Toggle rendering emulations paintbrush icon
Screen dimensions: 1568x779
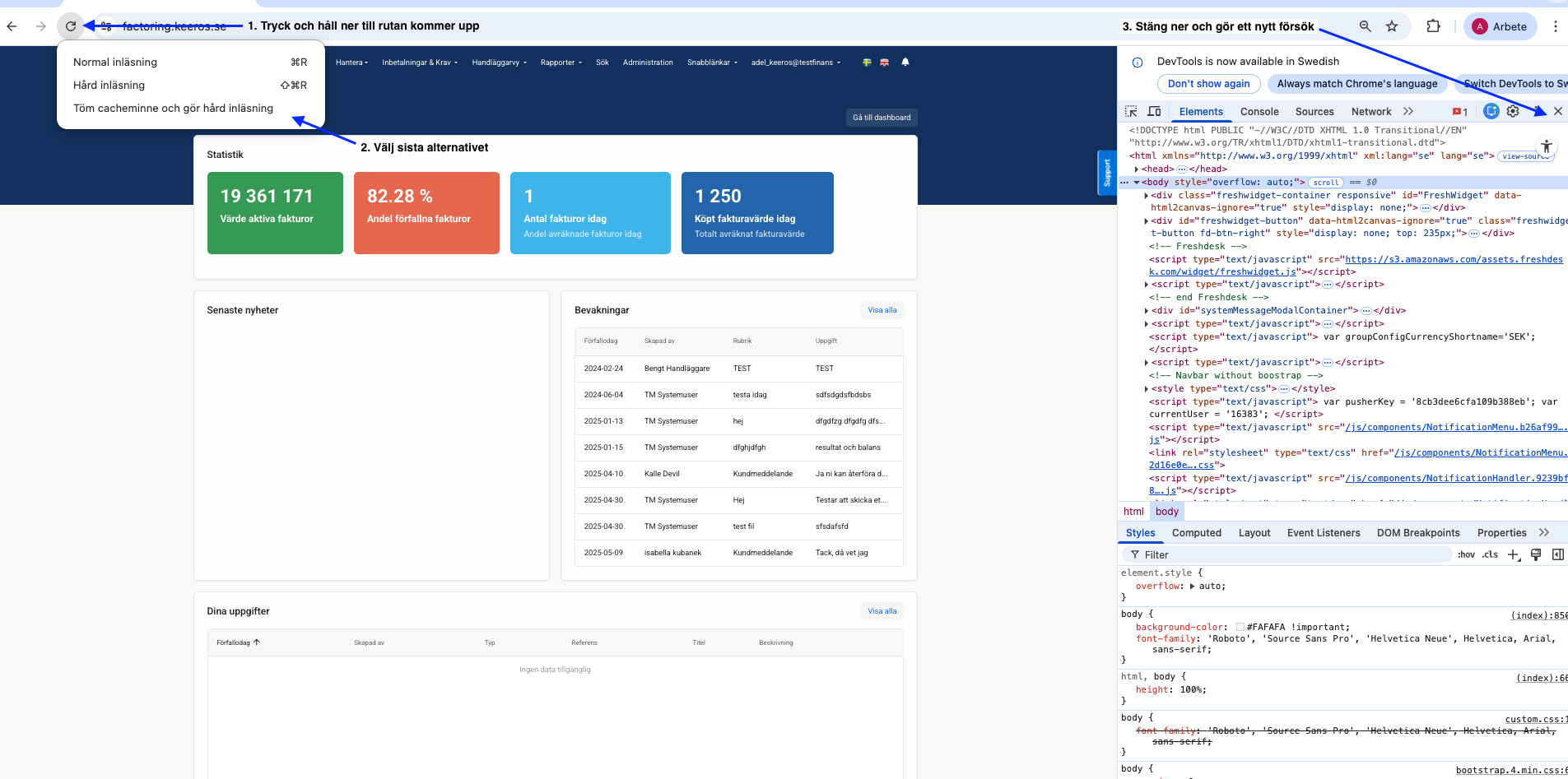coord(1536,554)
